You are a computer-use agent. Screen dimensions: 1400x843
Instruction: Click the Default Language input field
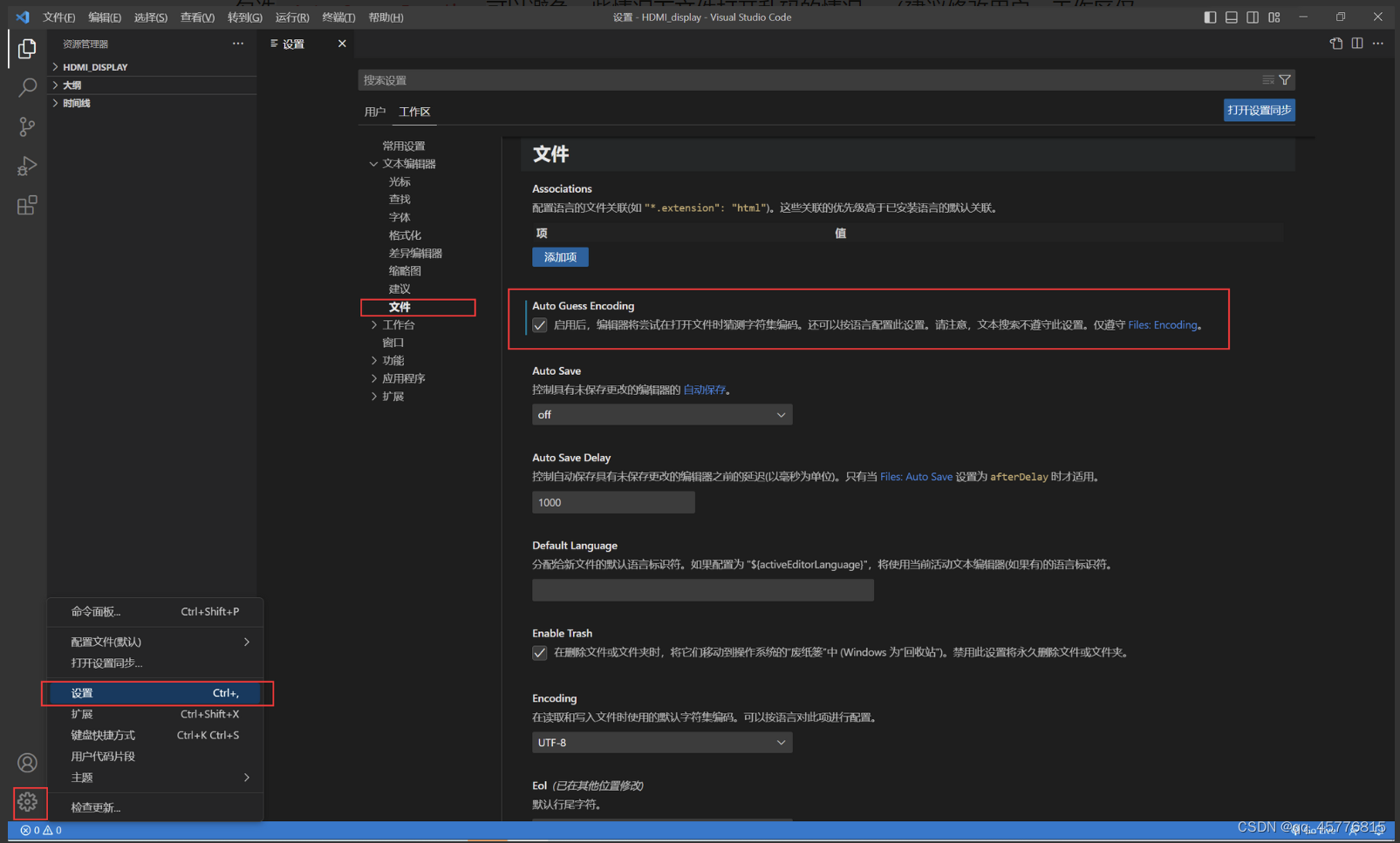click(703, 590)
